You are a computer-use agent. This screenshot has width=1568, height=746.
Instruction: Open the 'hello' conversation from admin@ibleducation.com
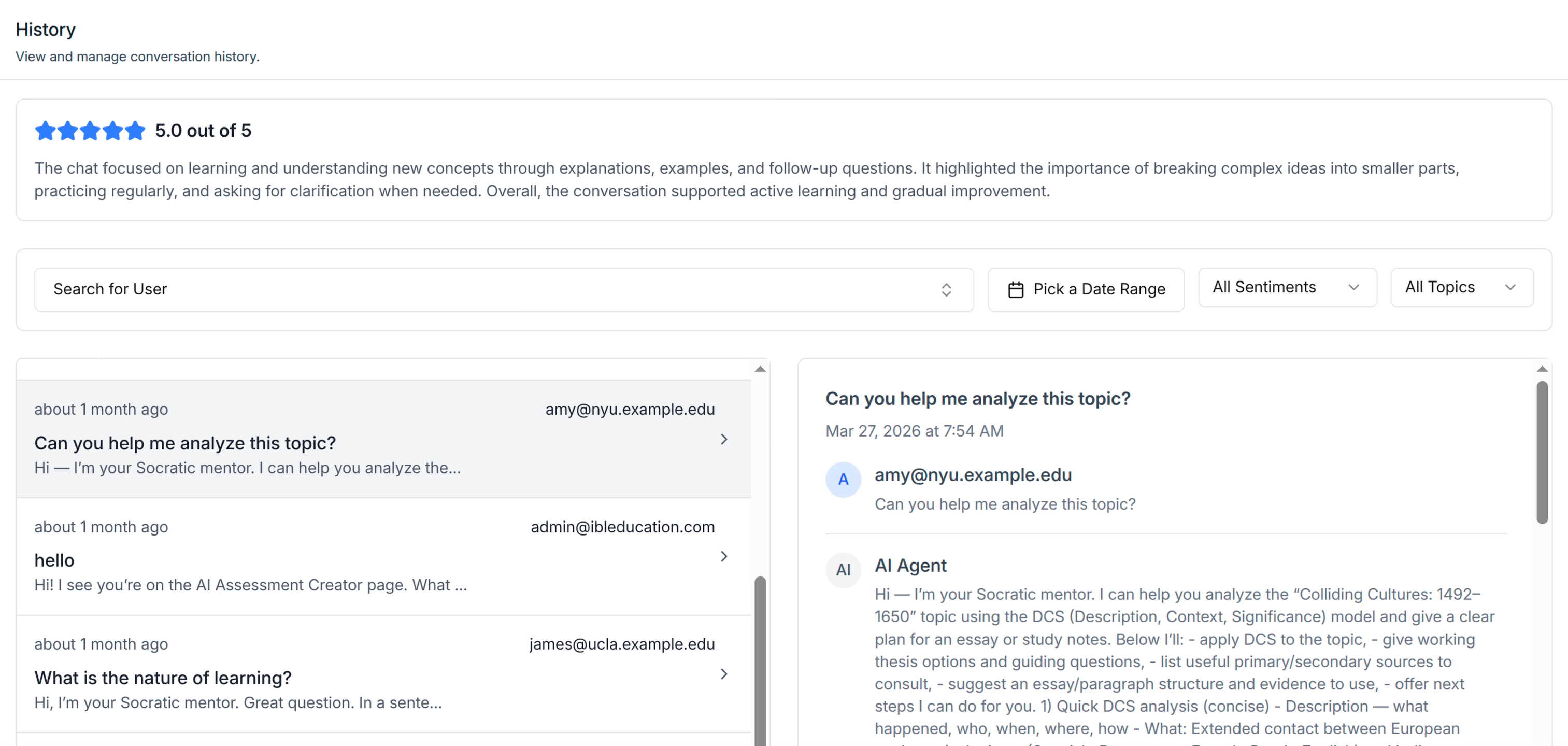point(383,556)
